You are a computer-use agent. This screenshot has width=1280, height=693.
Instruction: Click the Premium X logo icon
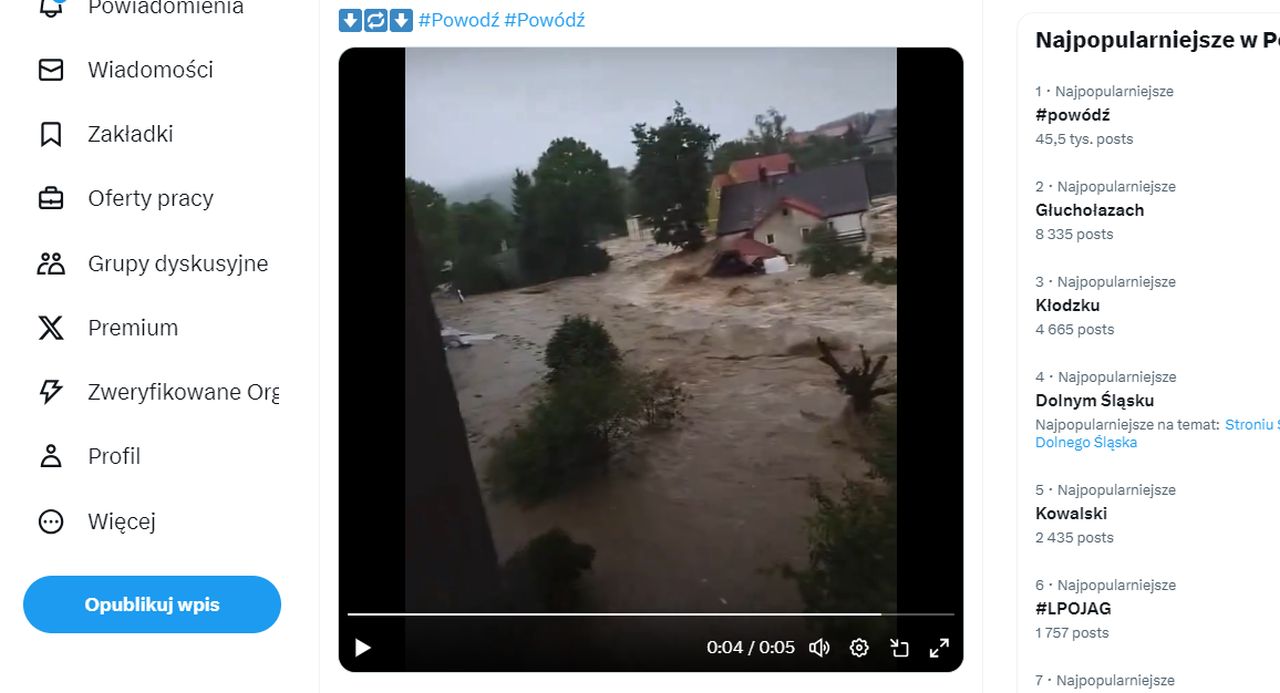coord(50,327)
